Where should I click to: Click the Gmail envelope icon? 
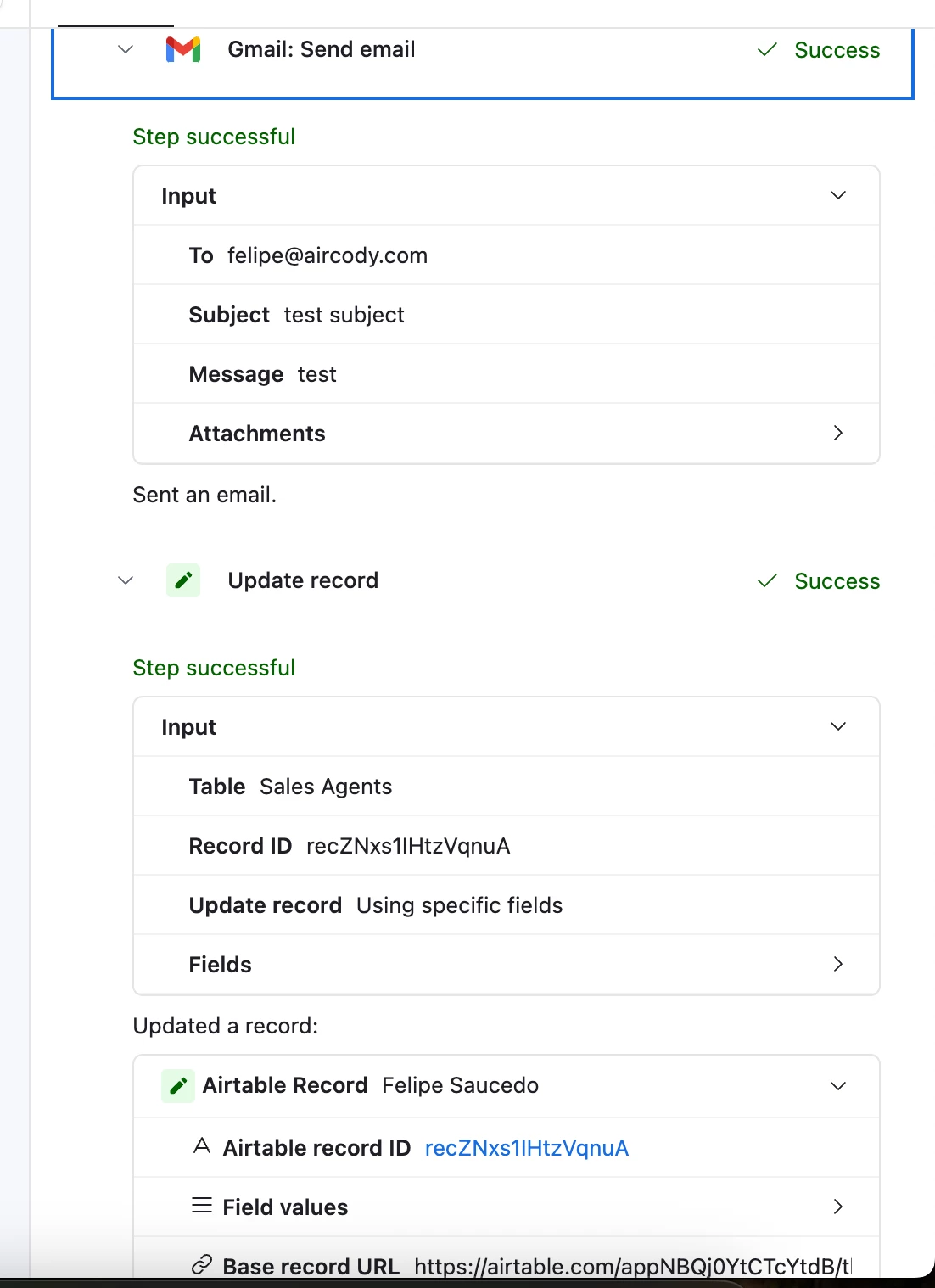(x=183, y=50)
